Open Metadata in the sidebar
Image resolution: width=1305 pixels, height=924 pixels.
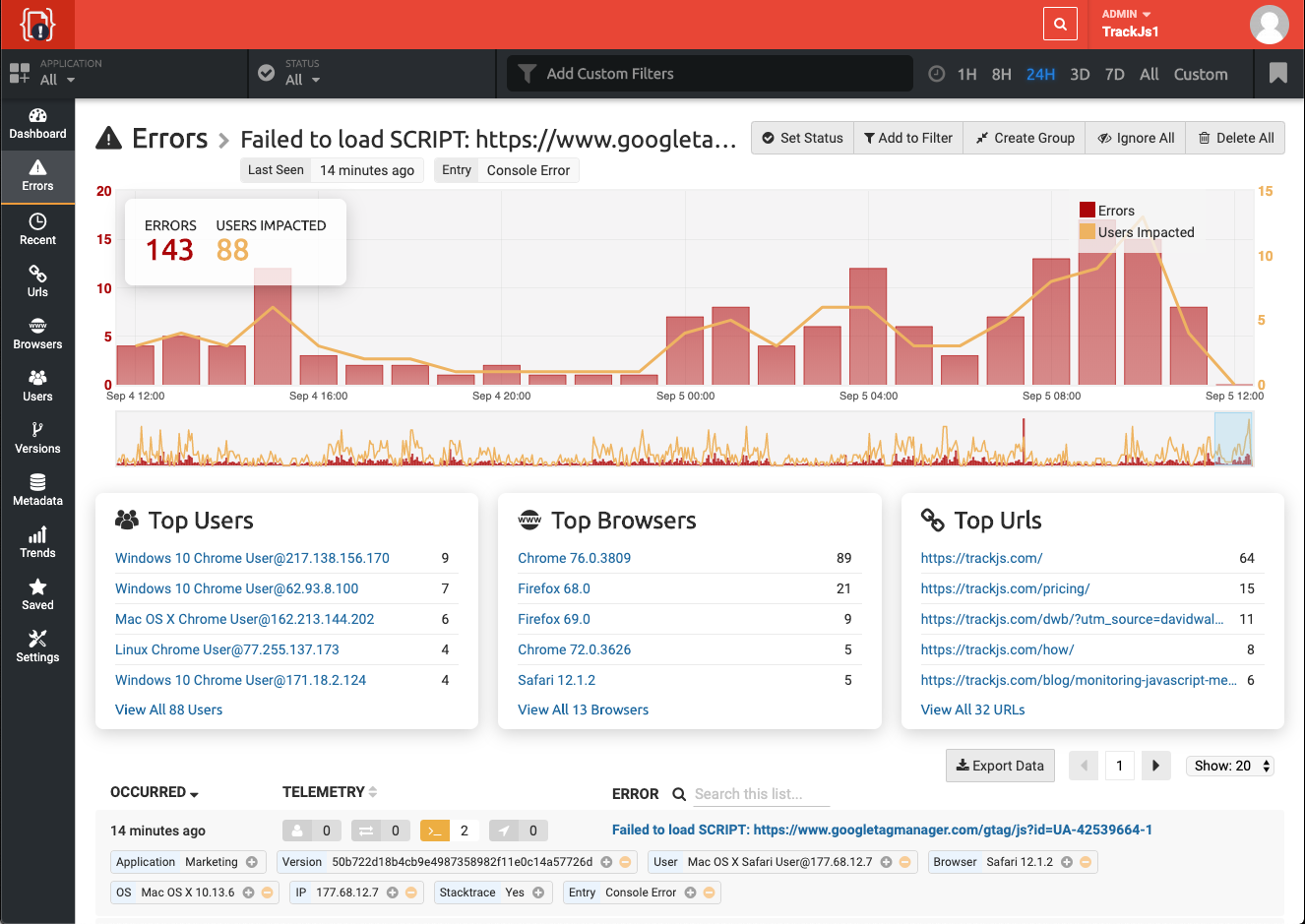(37, 490)
